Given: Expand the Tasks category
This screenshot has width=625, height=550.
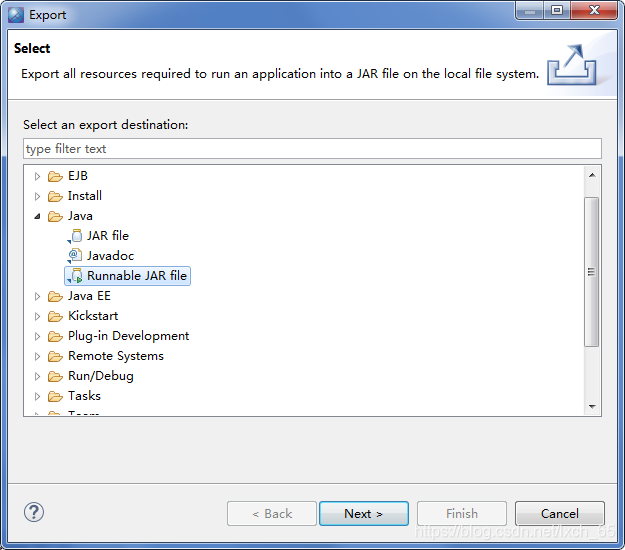Looking at the screenshot, I should tap(37, 396).
